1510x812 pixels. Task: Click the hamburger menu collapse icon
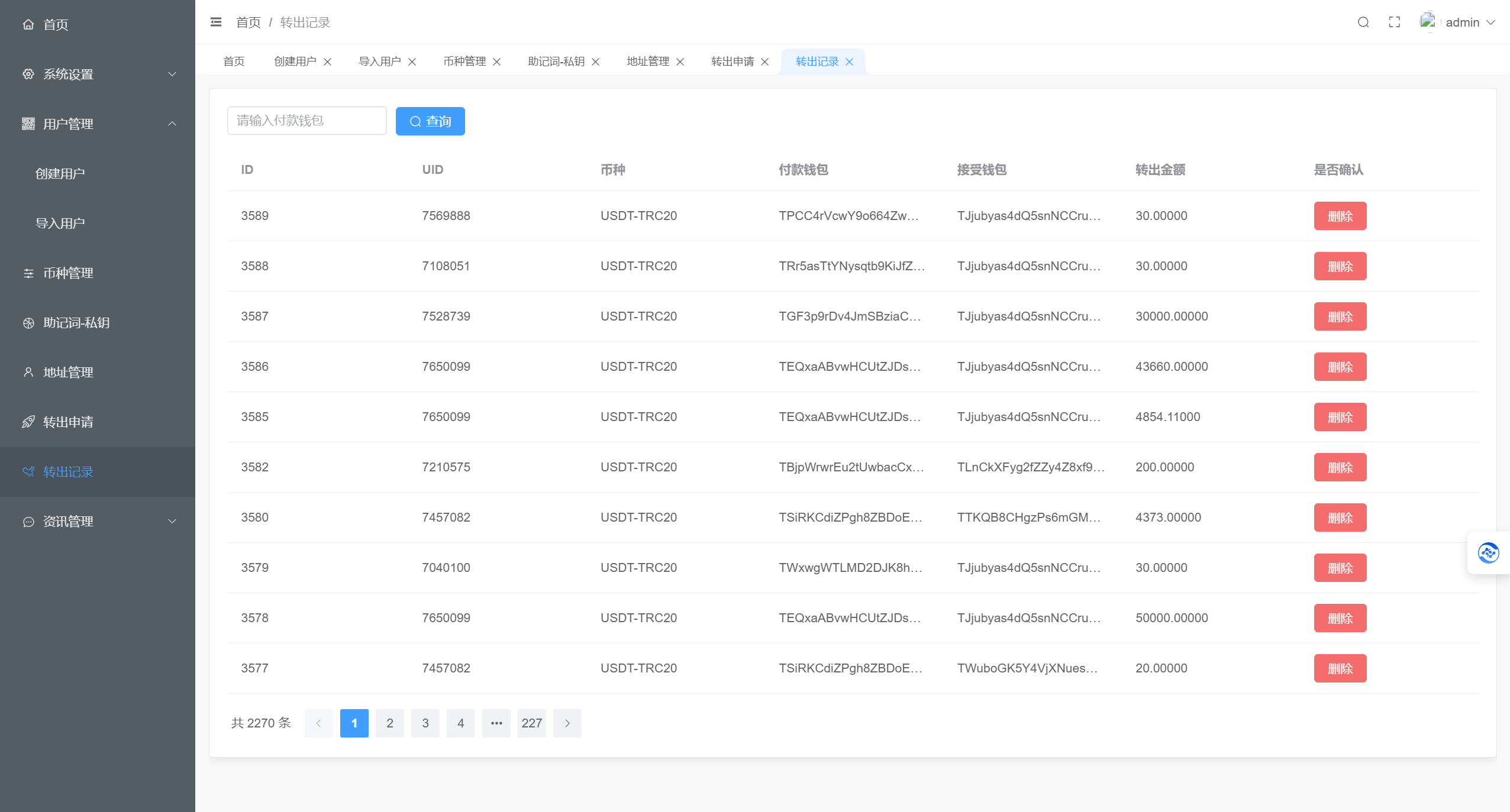215,21
